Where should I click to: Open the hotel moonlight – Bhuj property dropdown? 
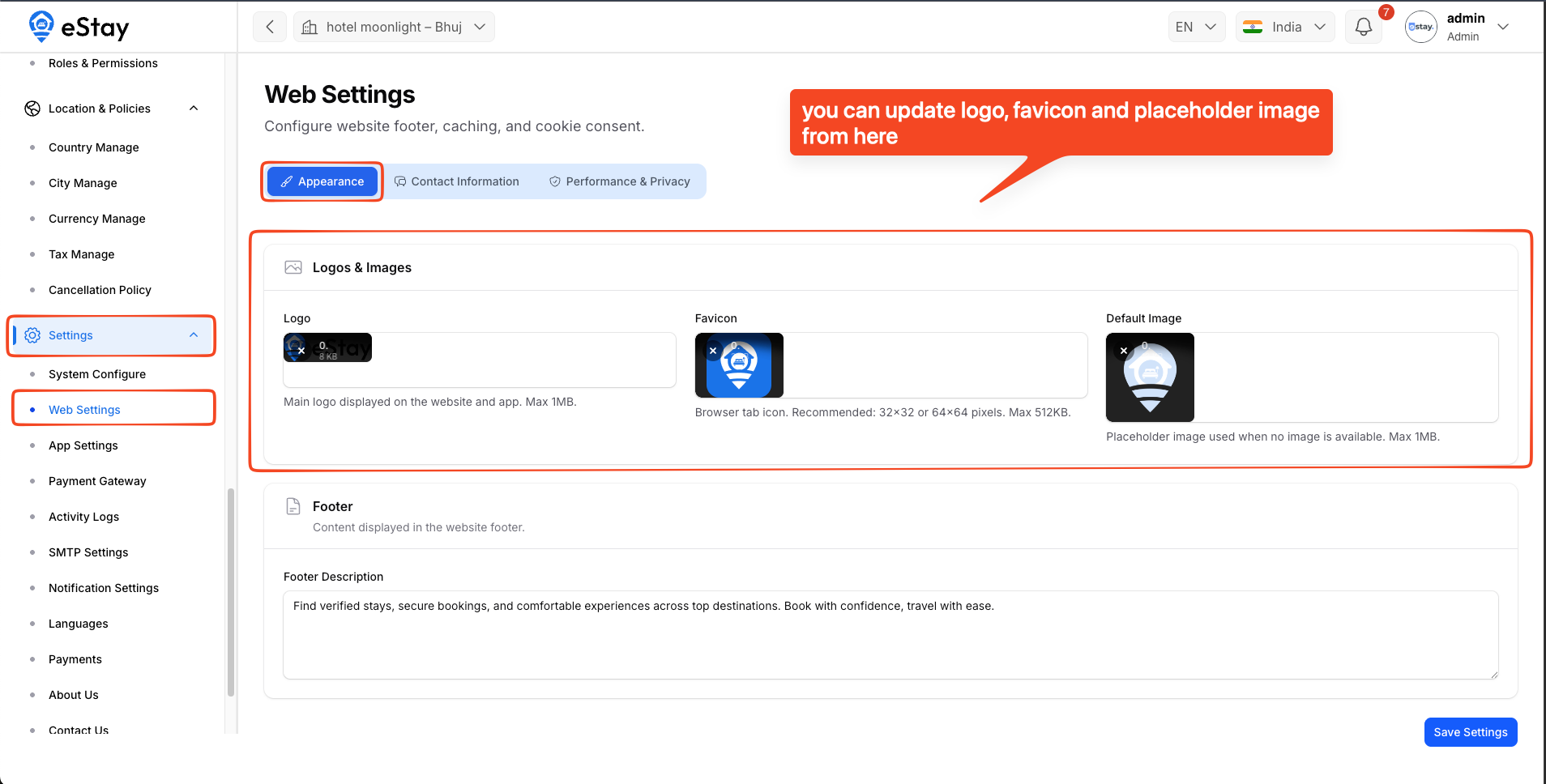[x=394, y=27]
